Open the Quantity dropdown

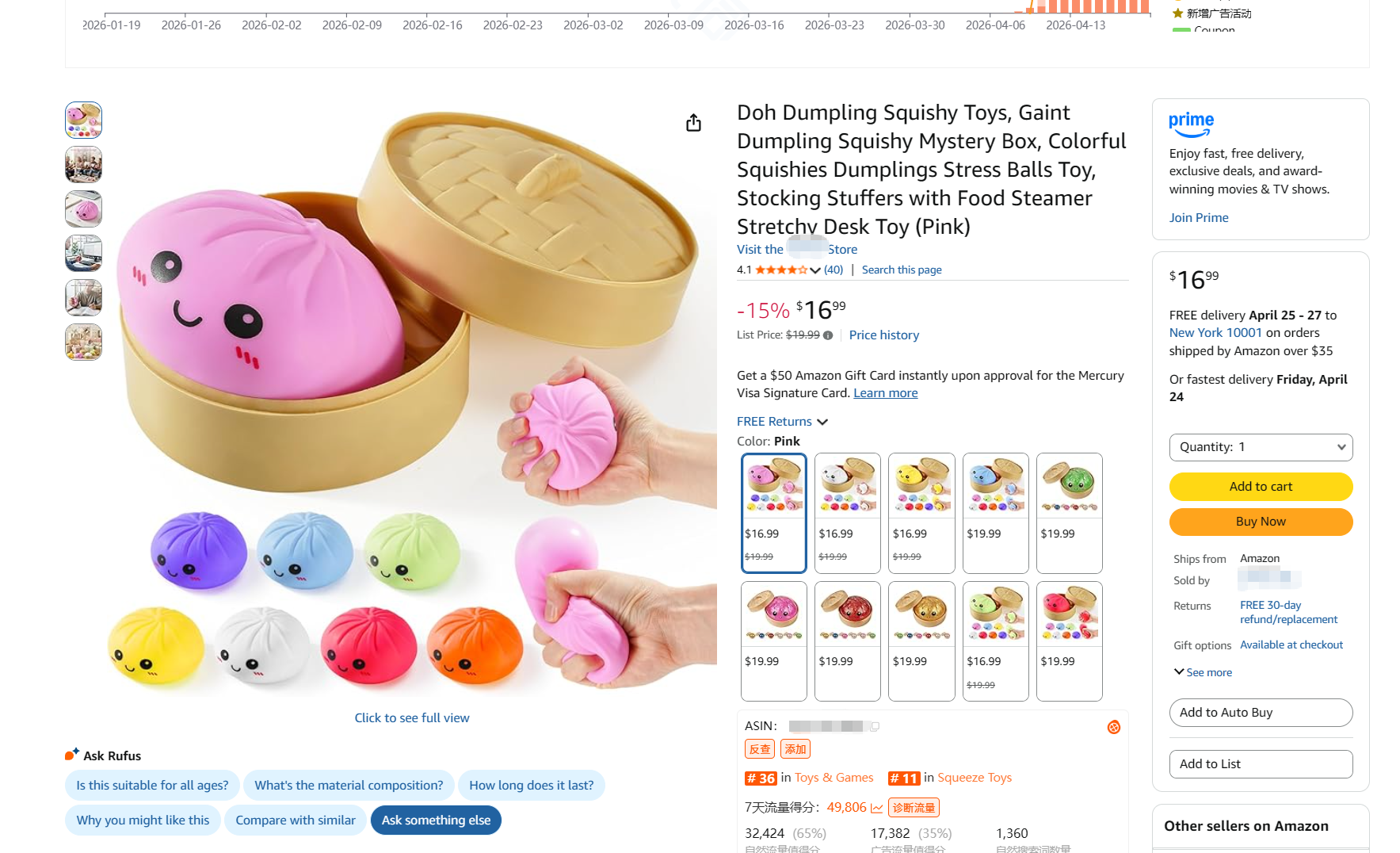1261,447
